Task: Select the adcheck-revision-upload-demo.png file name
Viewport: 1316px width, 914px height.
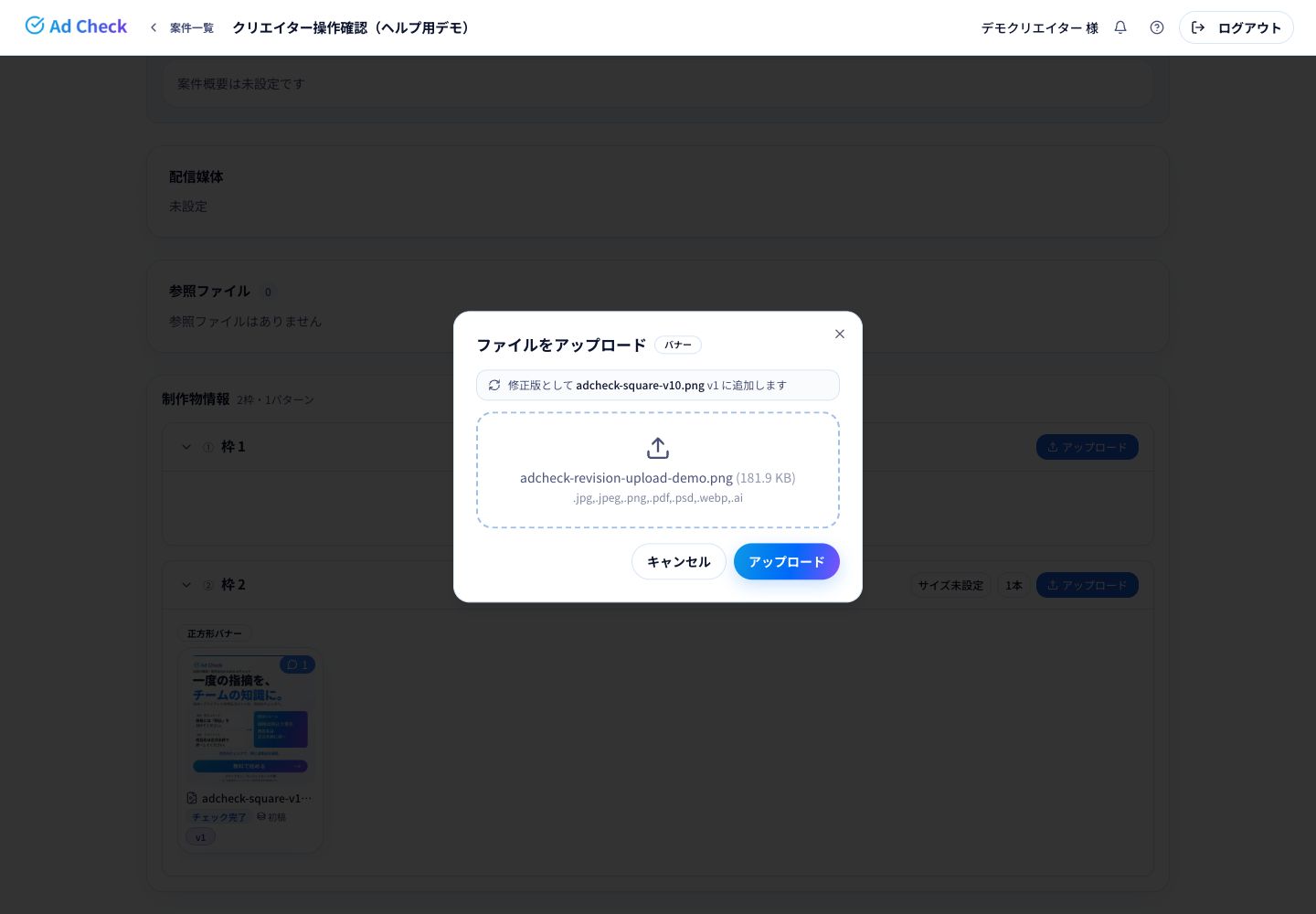Action: (x=626, y=478)
